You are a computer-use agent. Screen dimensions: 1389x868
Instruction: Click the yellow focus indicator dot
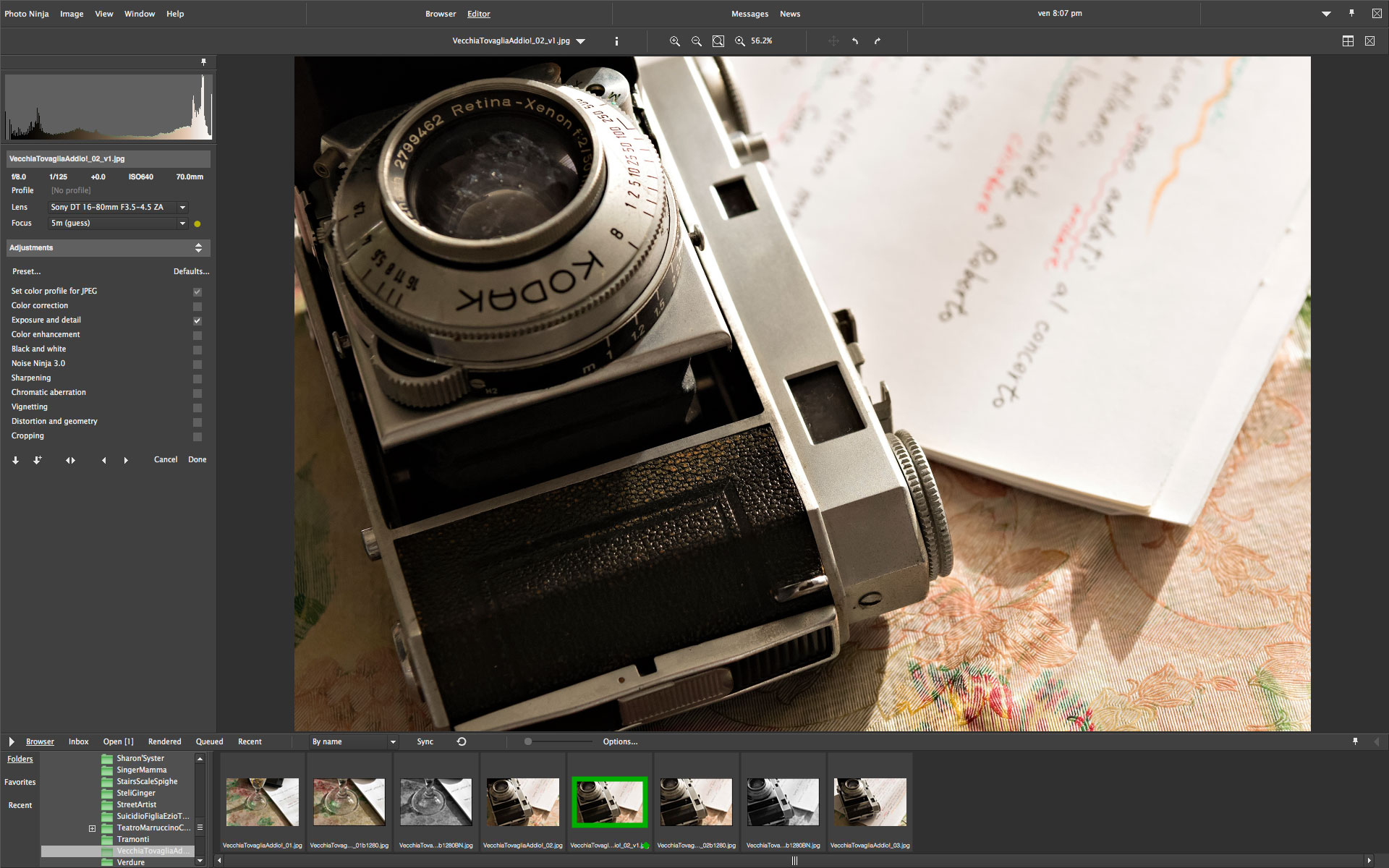pos(197,224)
